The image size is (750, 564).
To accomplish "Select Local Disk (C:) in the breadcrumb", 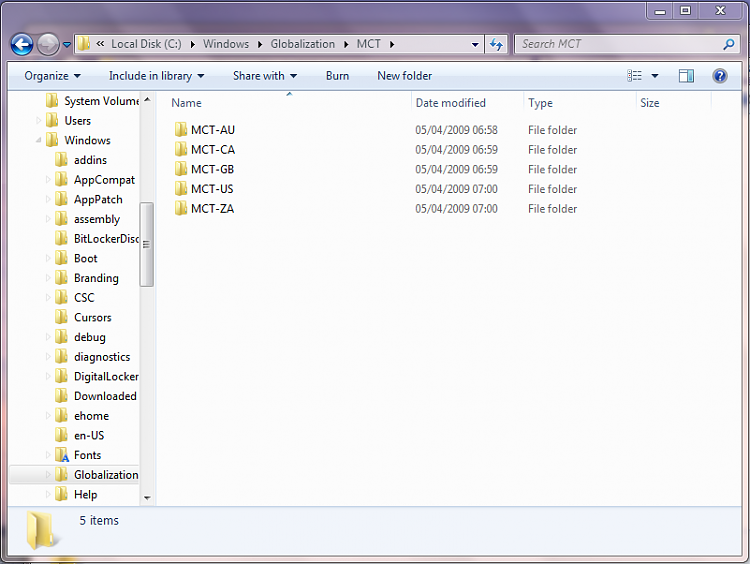I will point(146,44).
